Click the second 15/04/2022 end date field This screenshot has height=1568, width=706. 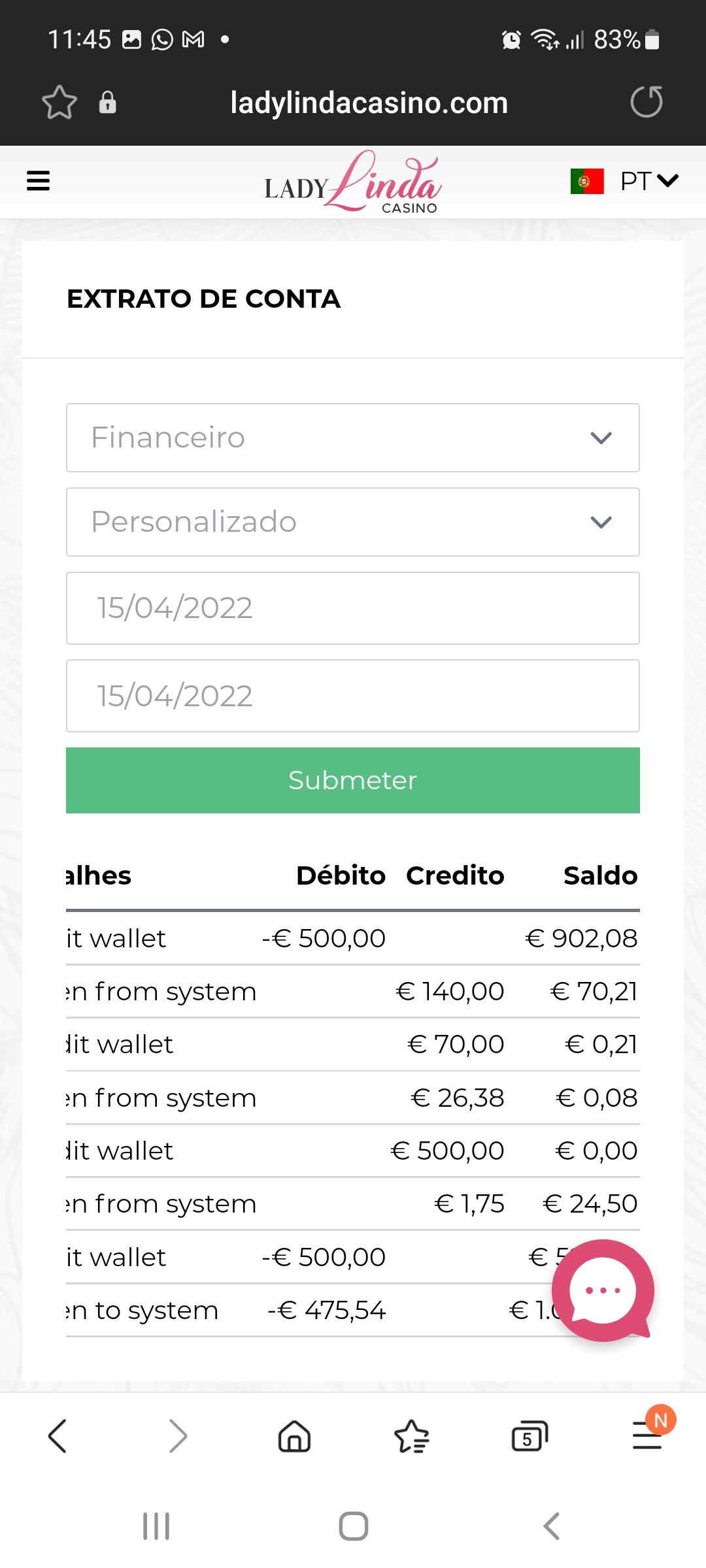tap(353, 696)
